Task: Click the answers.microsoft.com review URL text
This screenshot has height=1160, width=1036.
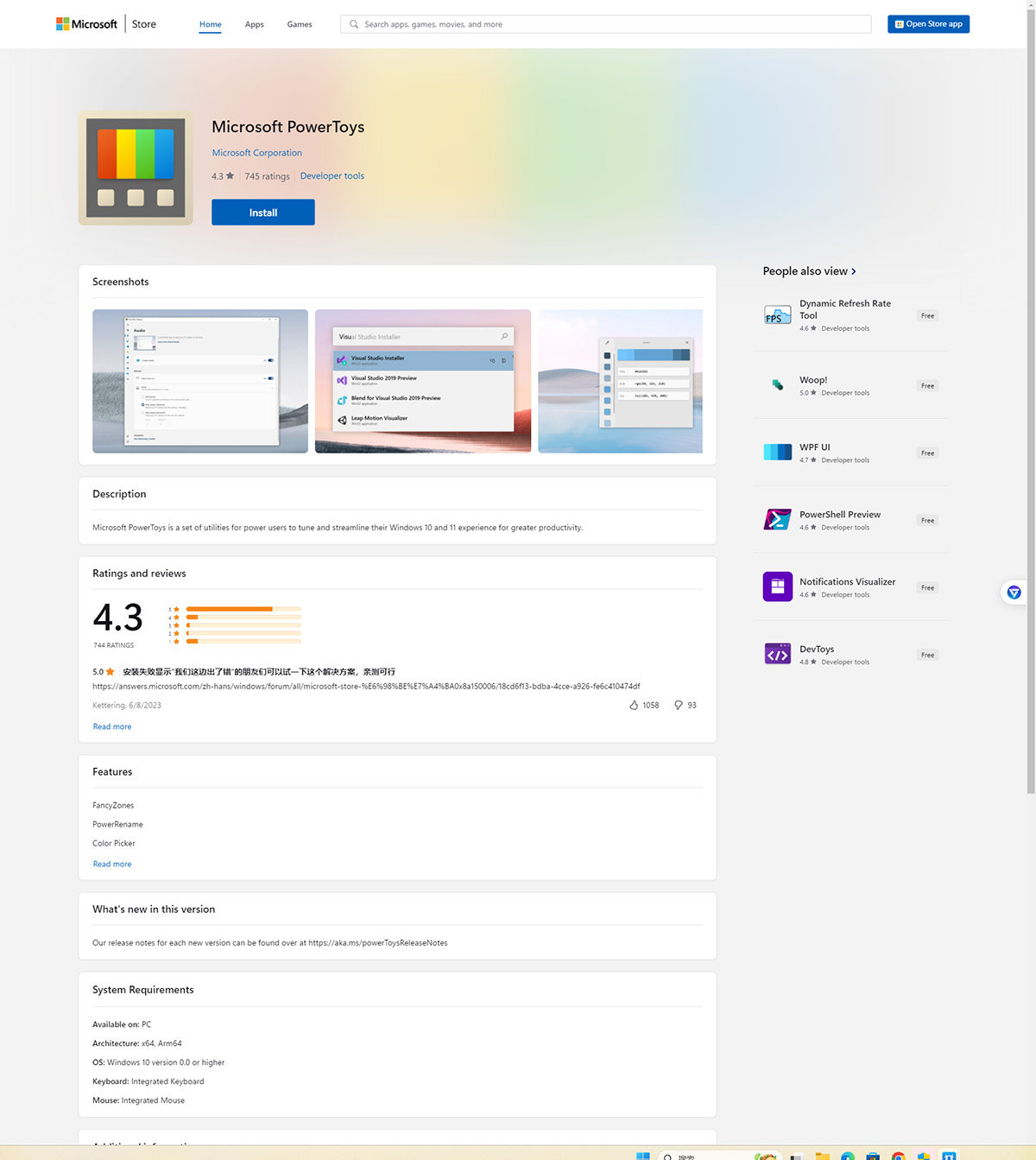Action: tap(366, 687)
